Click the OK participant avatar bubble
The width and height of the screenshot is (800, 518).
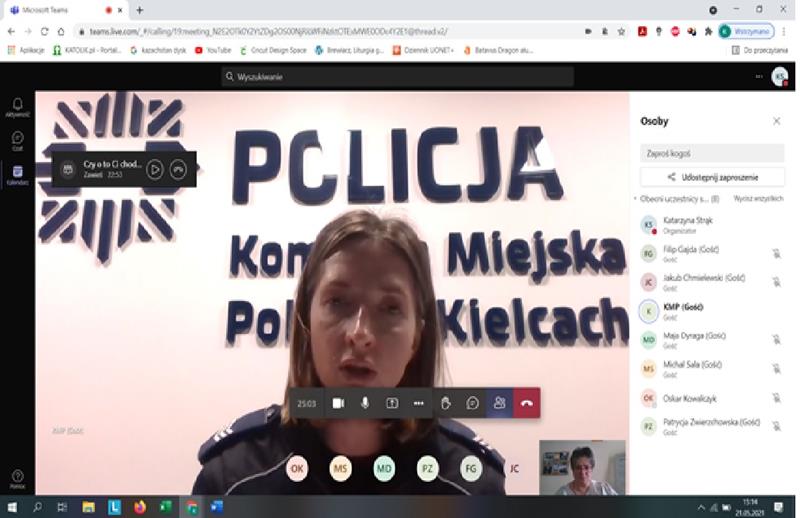click(x=297, y=468)
